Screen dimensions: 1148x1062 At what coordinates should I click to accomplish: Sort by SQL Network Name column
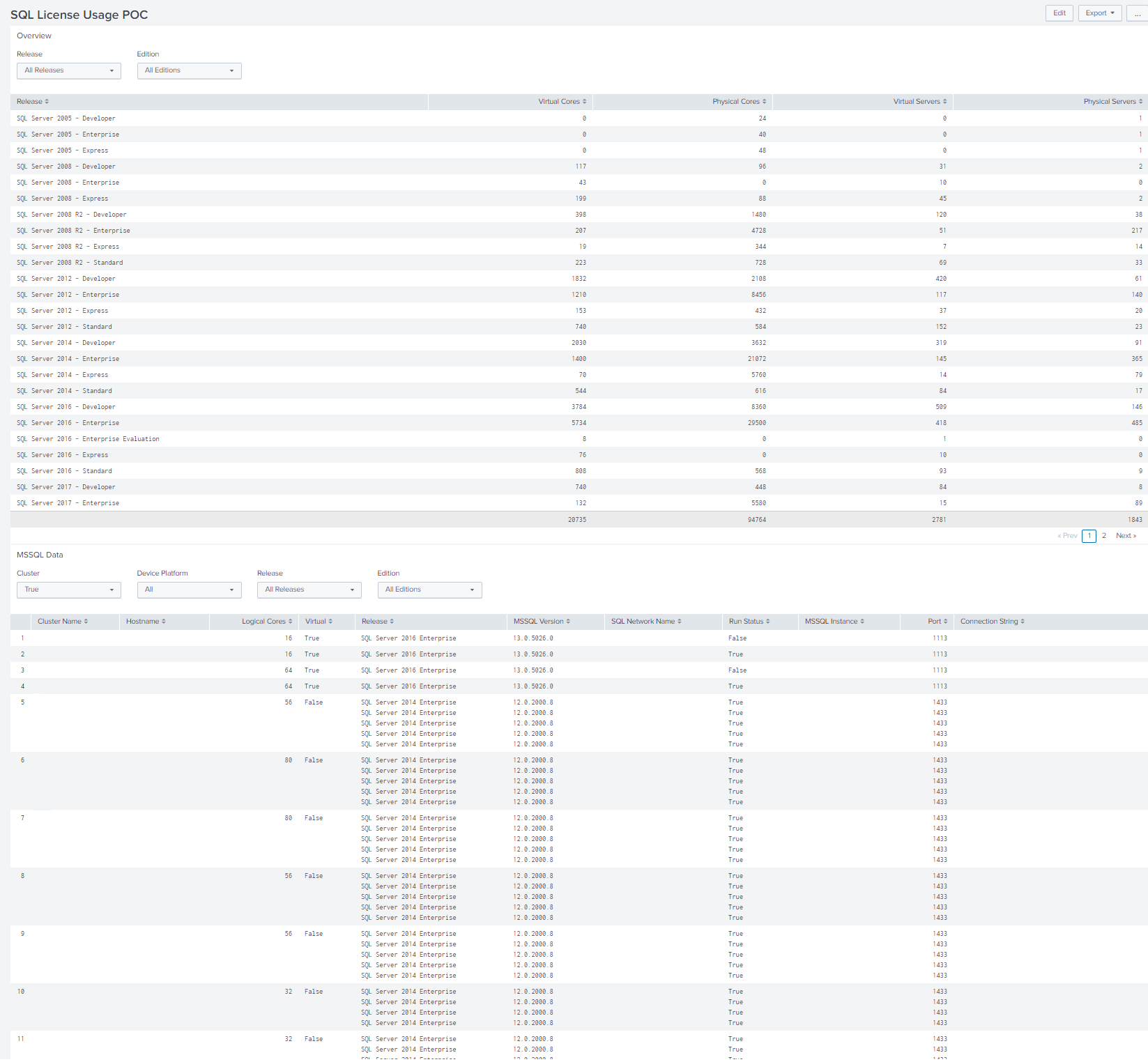tap(646, 622)
